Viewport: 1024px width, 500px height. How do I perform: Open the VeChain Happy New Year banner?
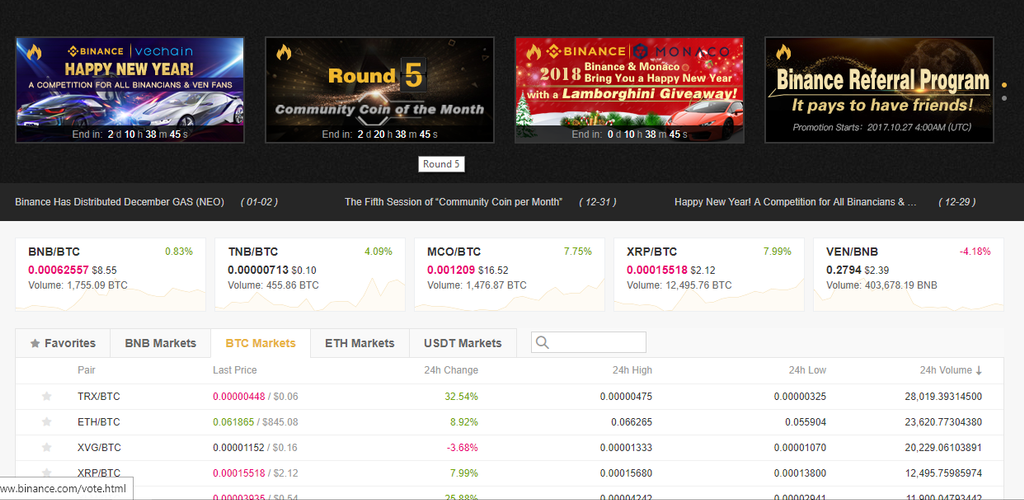click(130, 89)
